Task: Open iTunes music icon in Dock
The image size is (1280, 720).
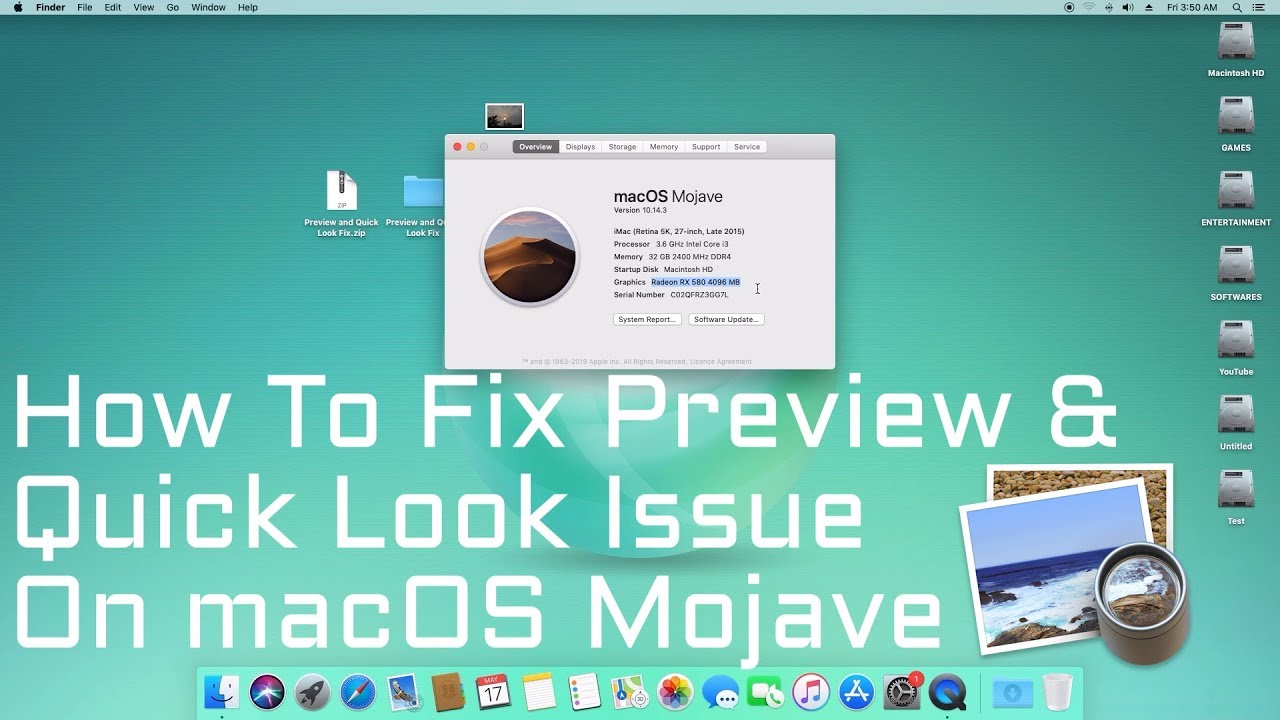Action: [811, 692]
